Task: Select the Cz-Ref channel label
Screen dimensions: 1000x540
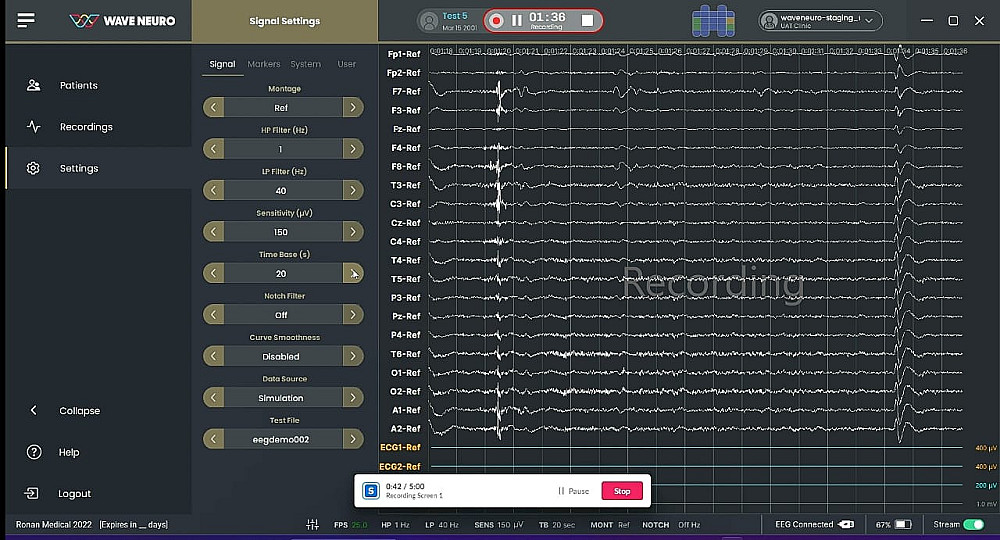Action: tap(406, 223)
